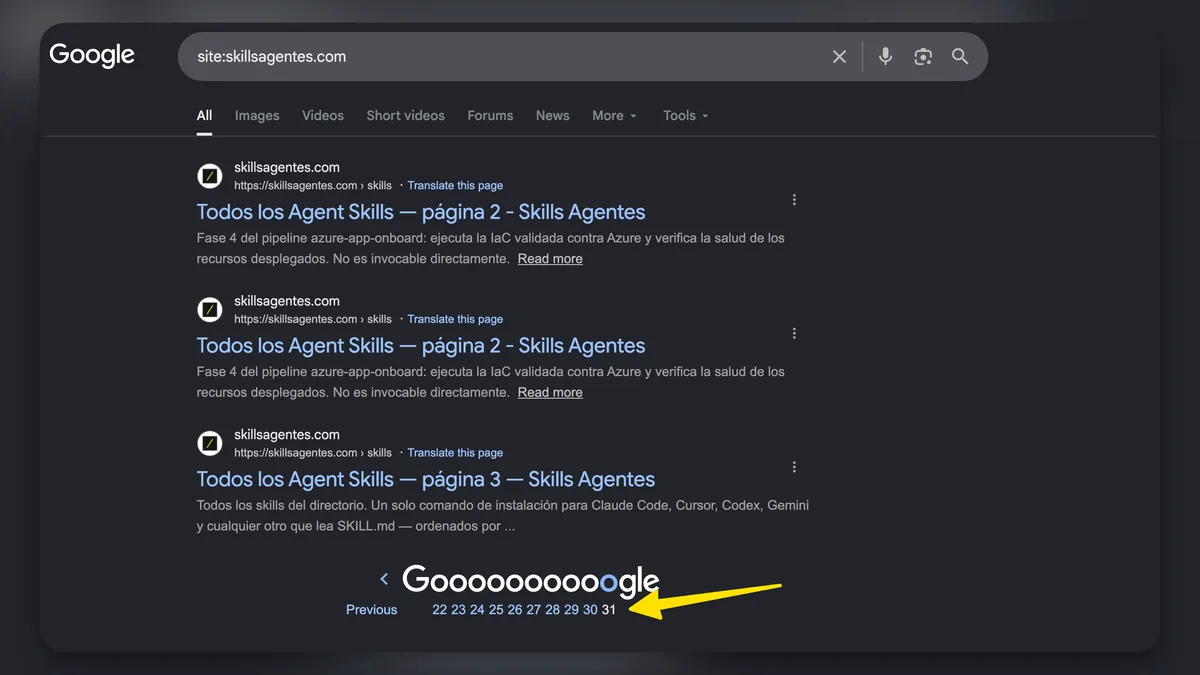Click the second result's skillsagentes favicon
Image resolution: width=1200 pixels, height=675 pixels.
210,310
